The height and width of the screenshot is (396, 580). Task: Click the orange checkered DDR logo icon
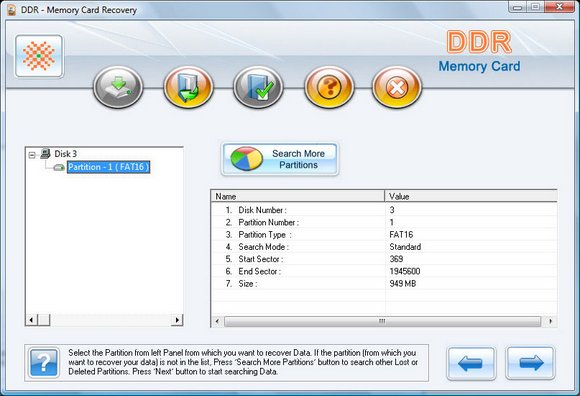coord(39,56)
